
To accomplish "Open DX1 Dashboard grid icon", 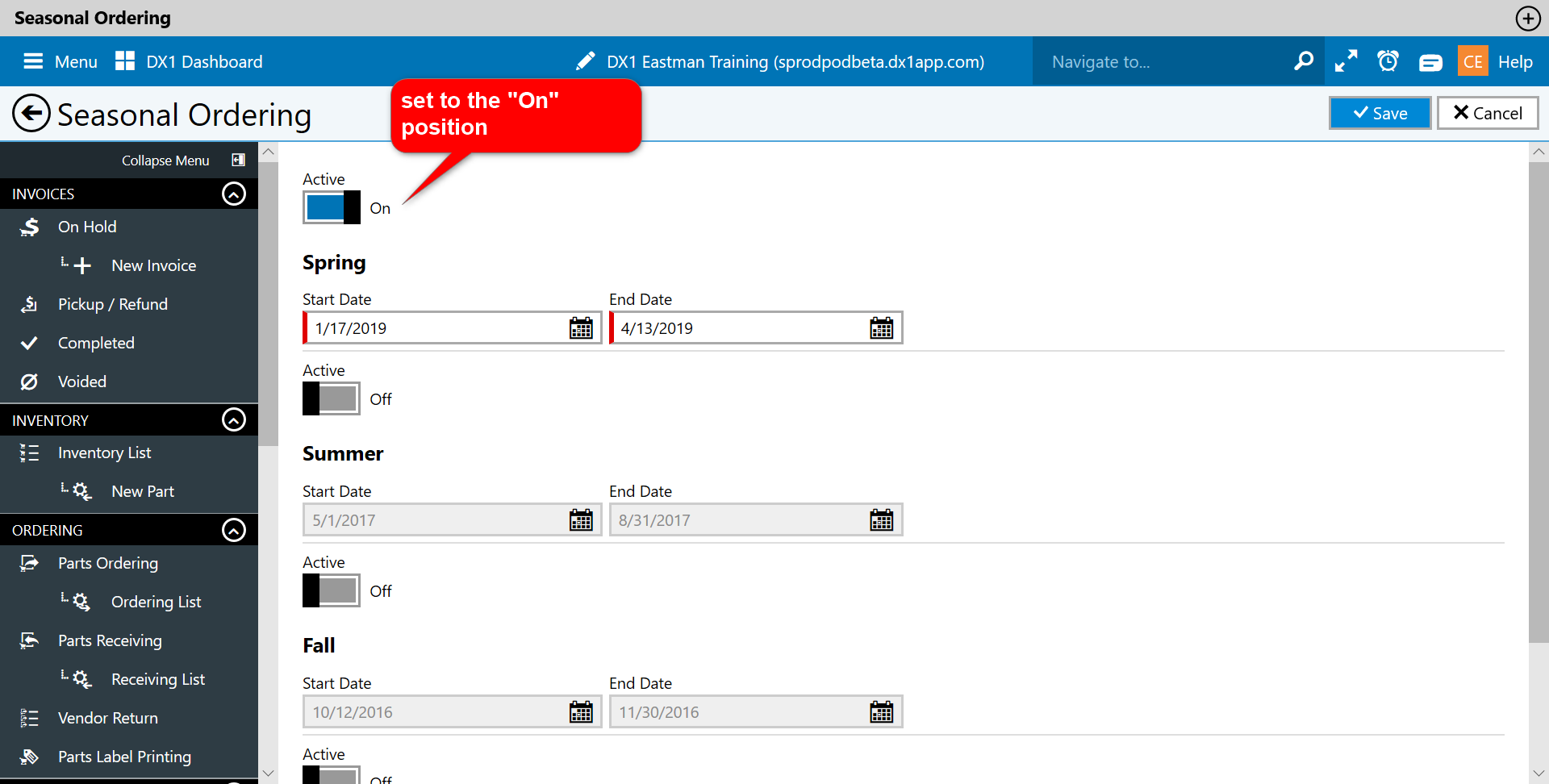I will [125, 61].
